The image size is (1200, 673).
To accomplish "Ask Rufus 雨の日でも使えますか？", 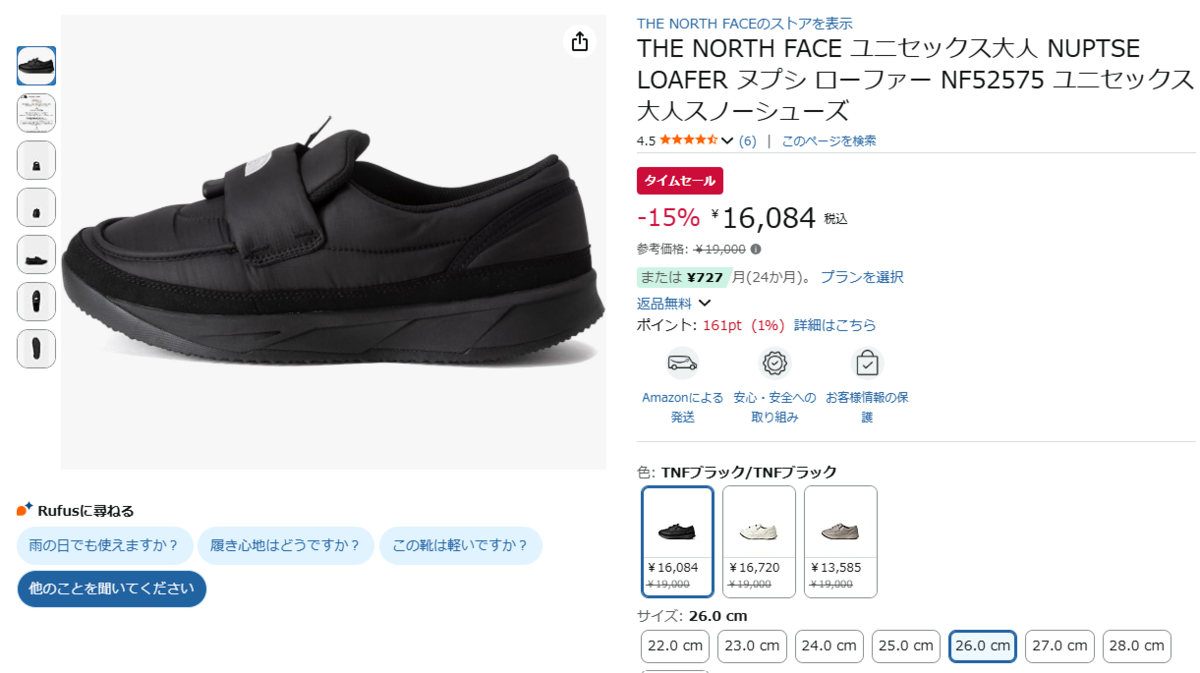I will click(x=104, y=546).
